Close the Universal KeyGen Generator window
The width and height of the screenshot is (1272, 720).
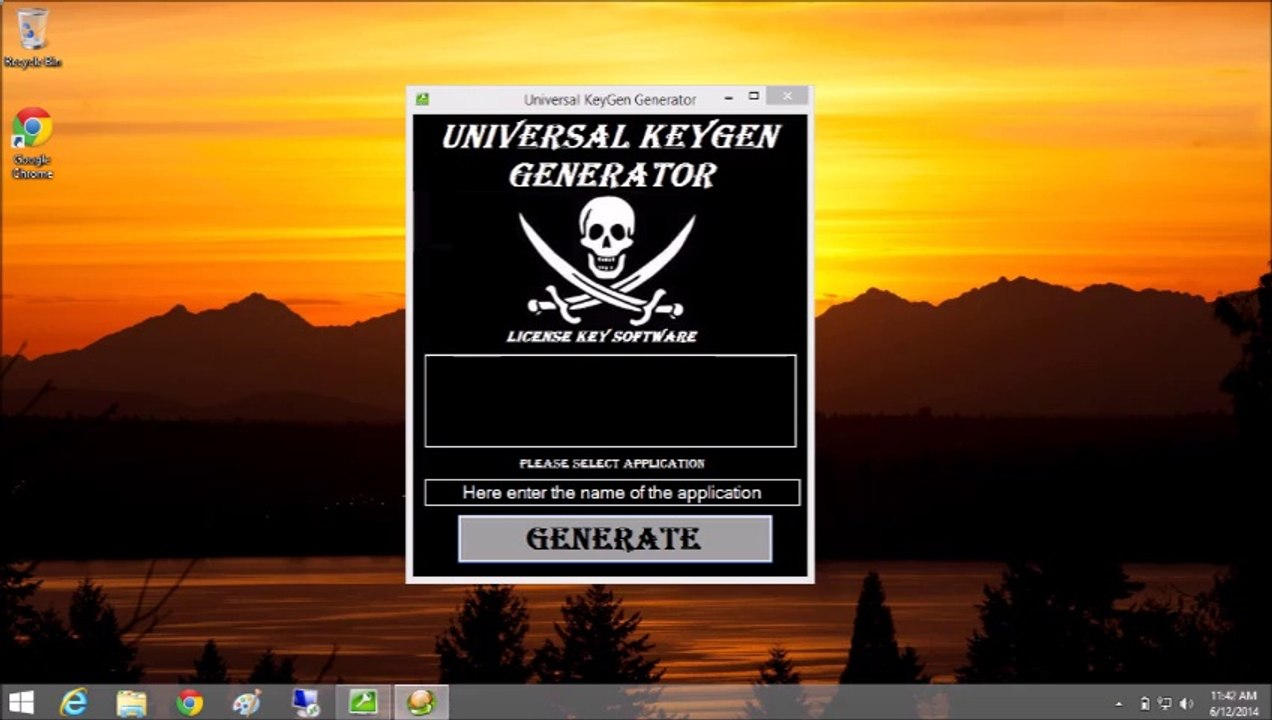pyautogui.click(x=788, y=96)
